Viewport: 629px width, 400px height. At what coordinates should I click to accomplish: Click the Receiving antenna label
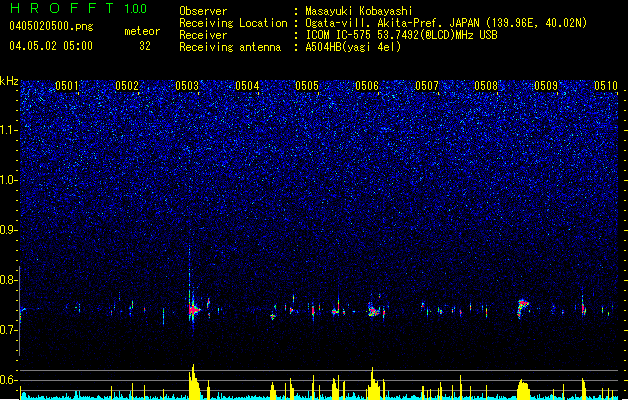click(x=230, y=47)
